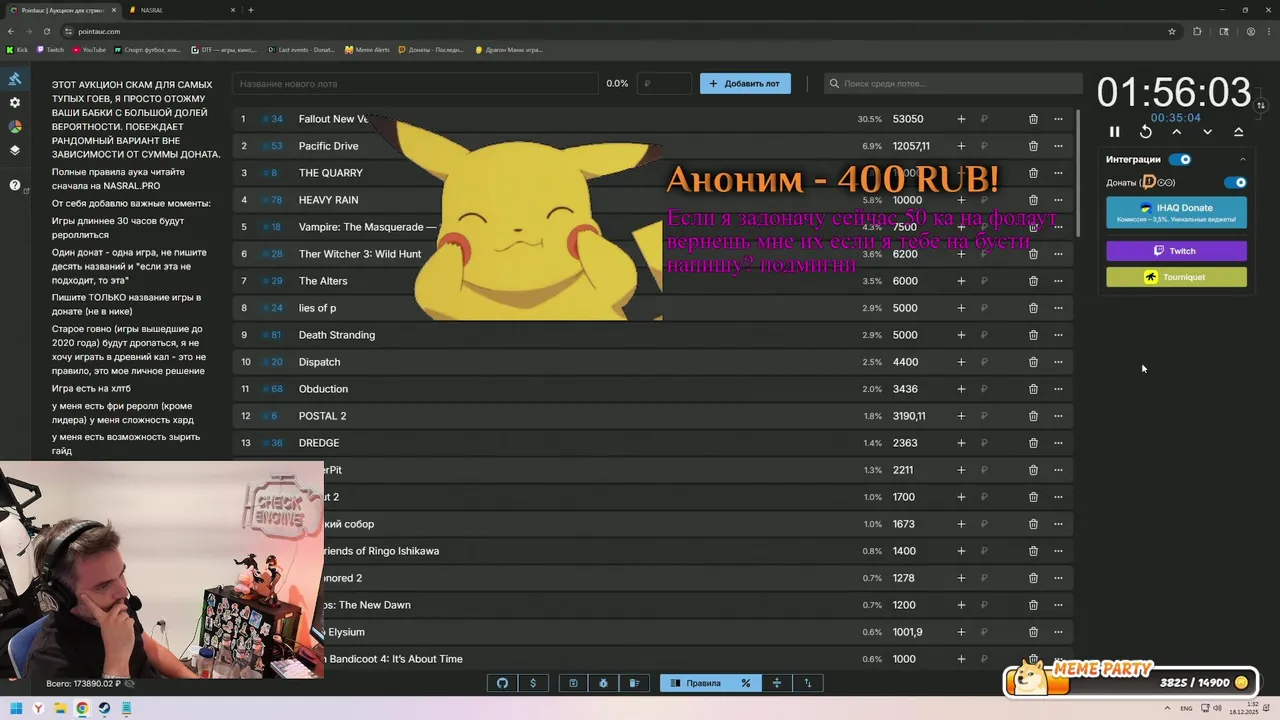Image resolution: width=1280 pixels, height=720 pixels.
Task: Click the POSTAL 2 lot name
Action: (x=322, y=416)
